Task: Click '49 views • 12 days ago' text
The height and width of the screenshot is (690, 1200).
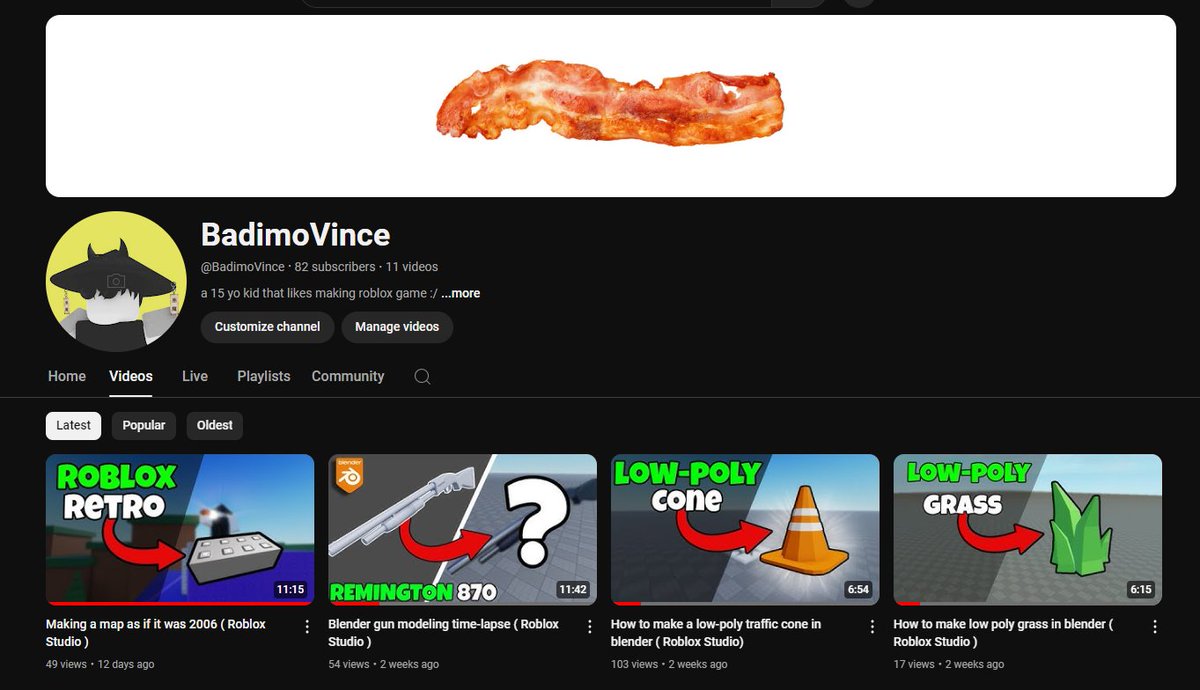Action: pyautogui.click(x=100, y=664)
